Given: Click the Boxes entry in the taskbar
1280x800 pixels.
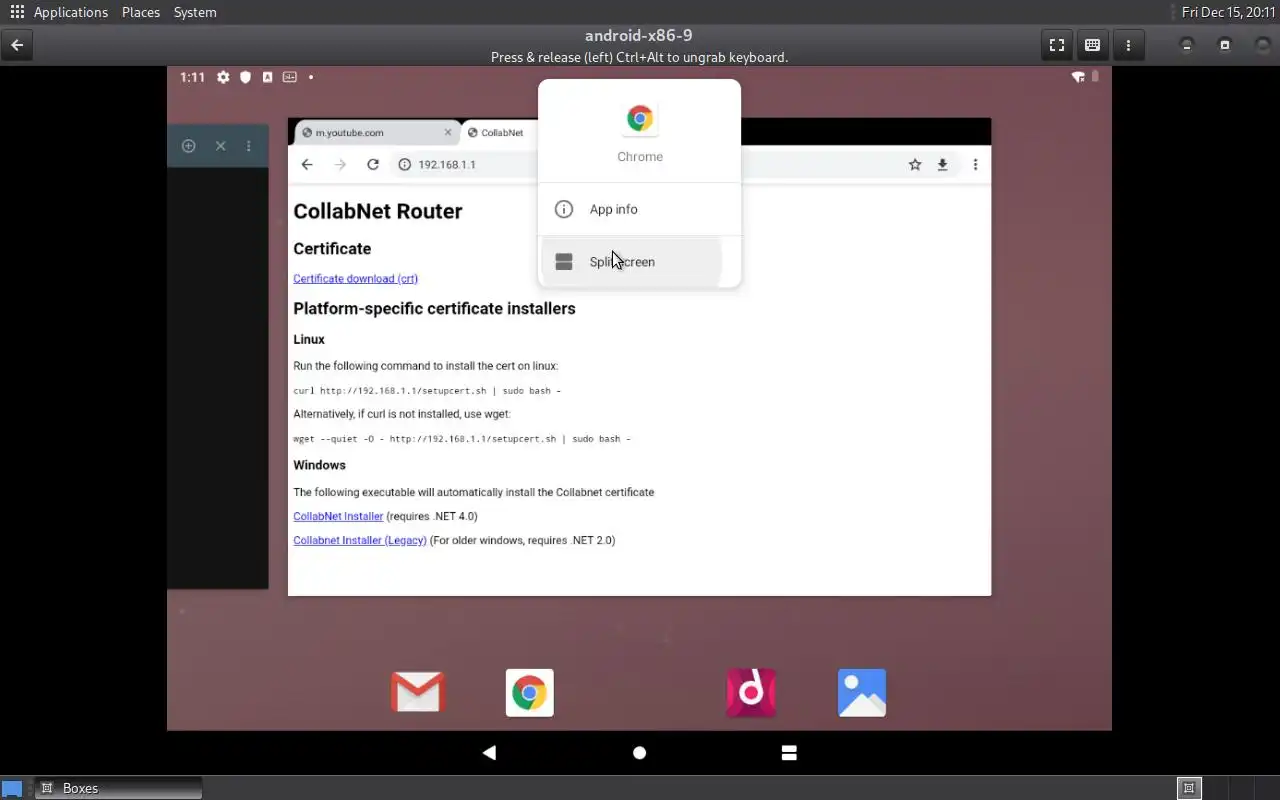Looking at the screenshot, I should point(118,788).
